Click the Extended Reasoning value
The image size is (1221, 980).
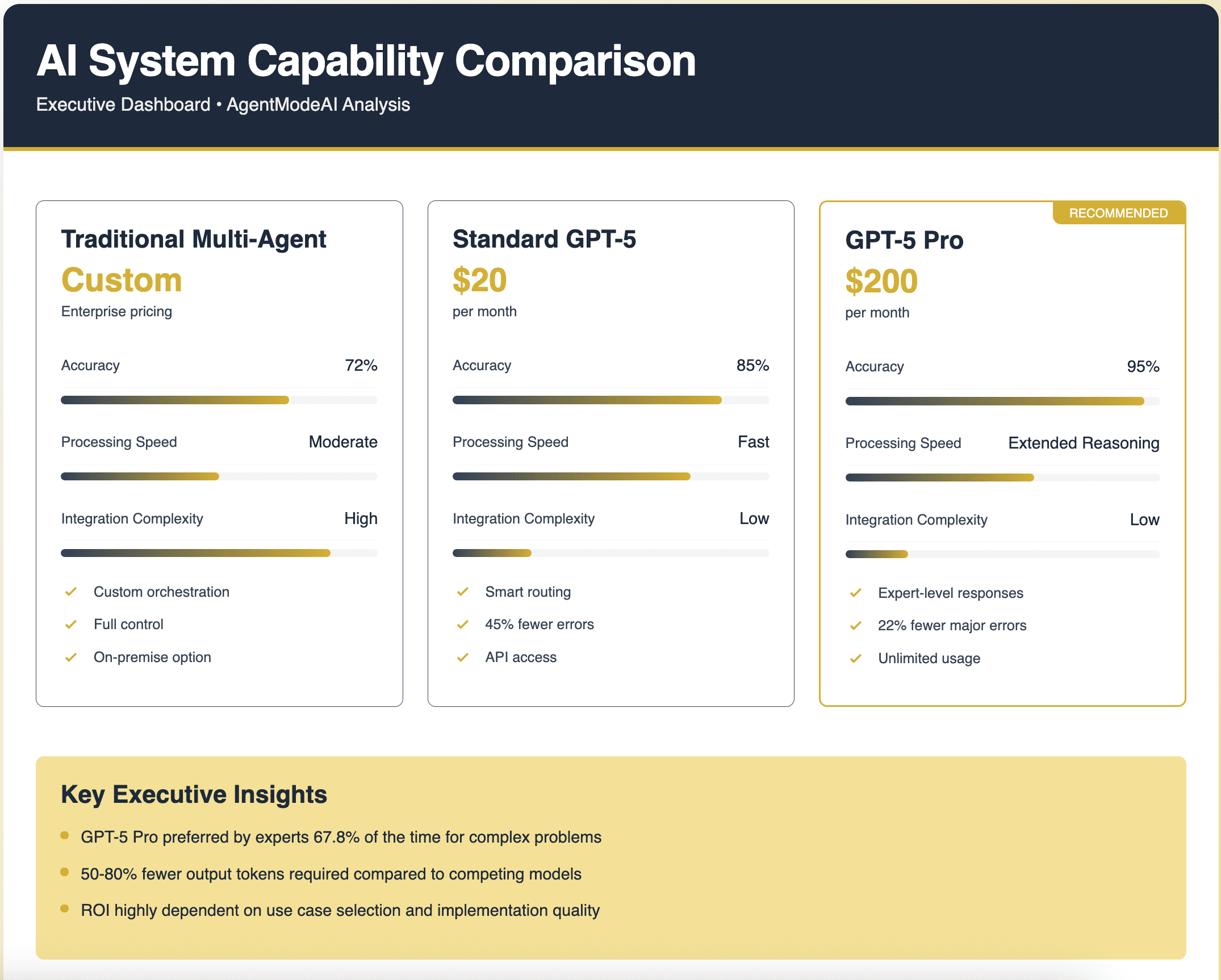tap(1084, 443)
